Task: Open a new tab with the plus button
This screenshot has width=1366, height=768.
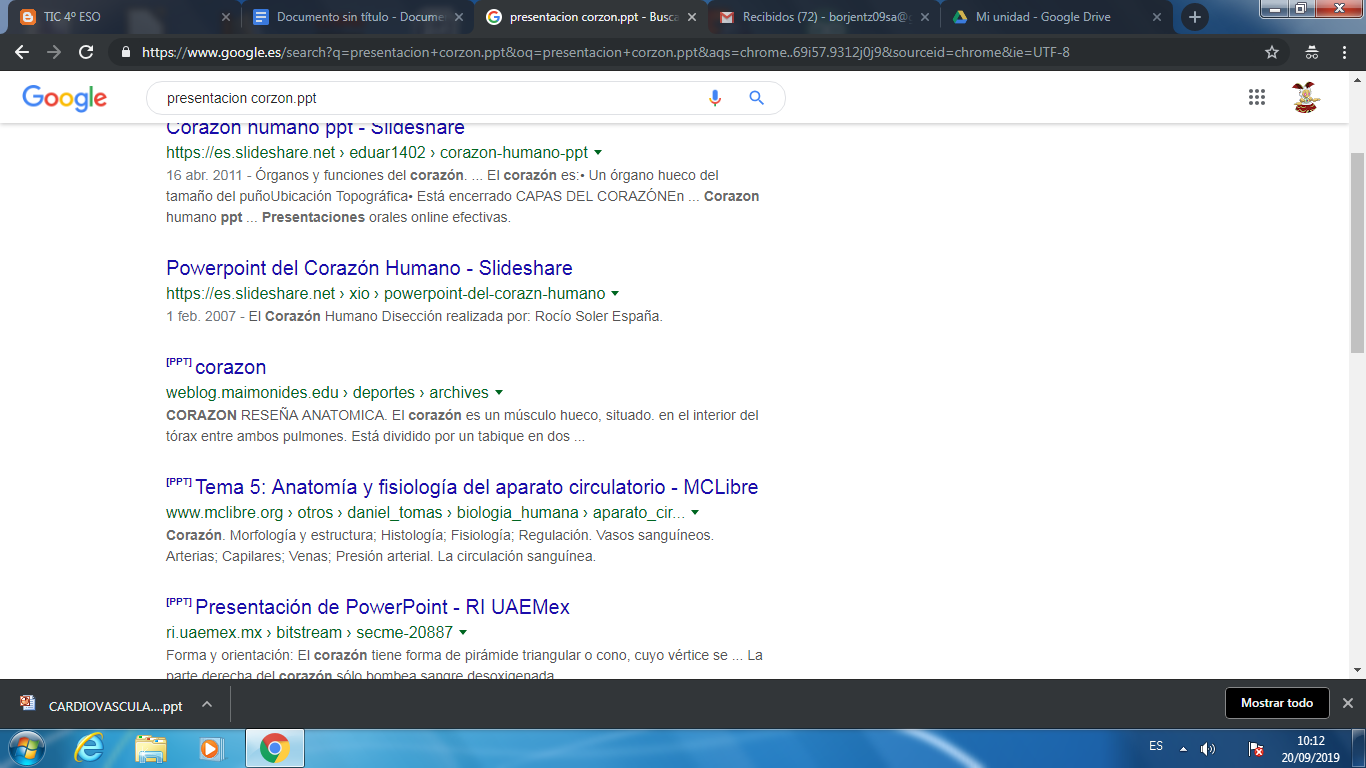Action: pyautogui.click(x=1194, y=17)
